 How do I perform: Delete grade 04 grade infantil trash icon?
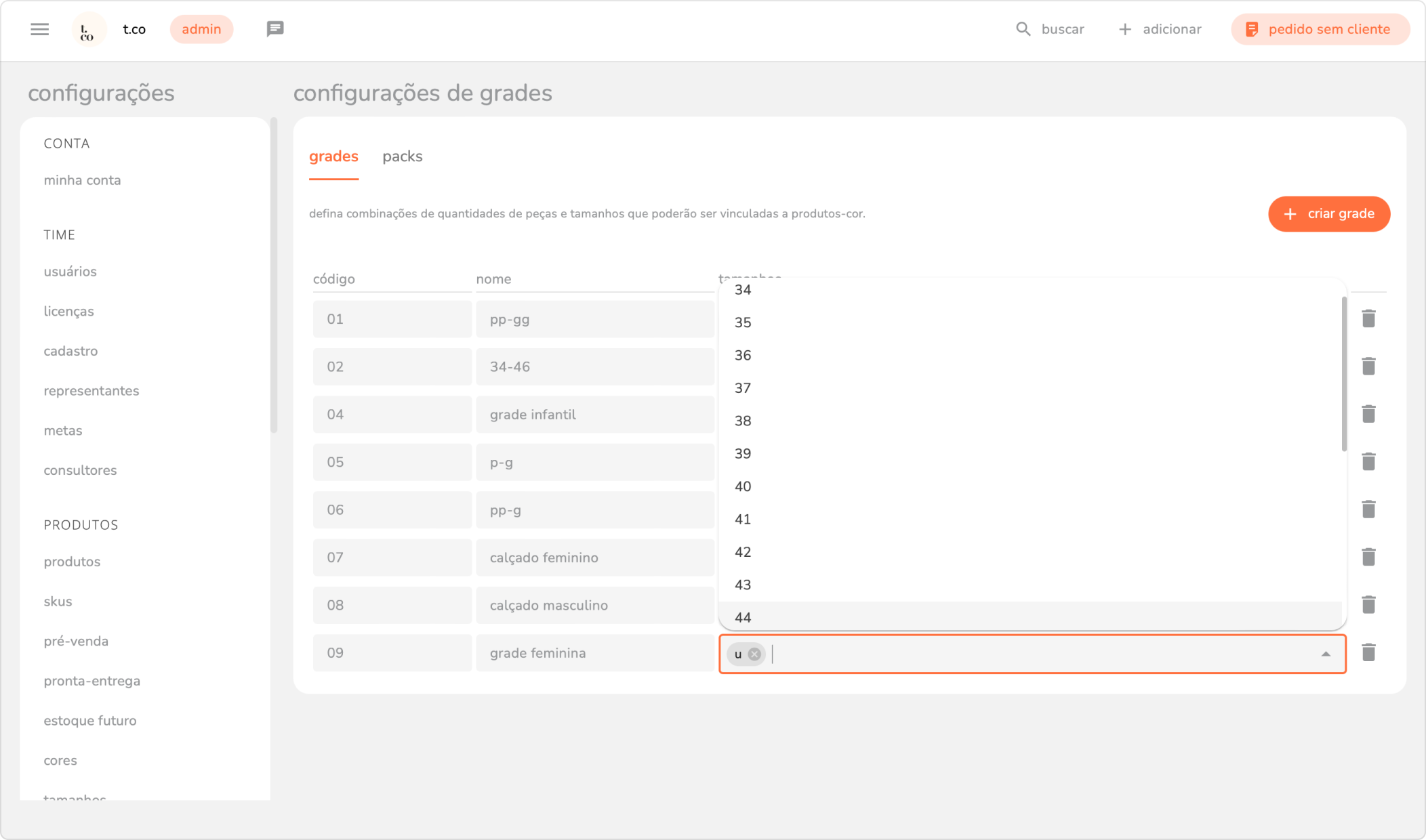pos(1368,414)
